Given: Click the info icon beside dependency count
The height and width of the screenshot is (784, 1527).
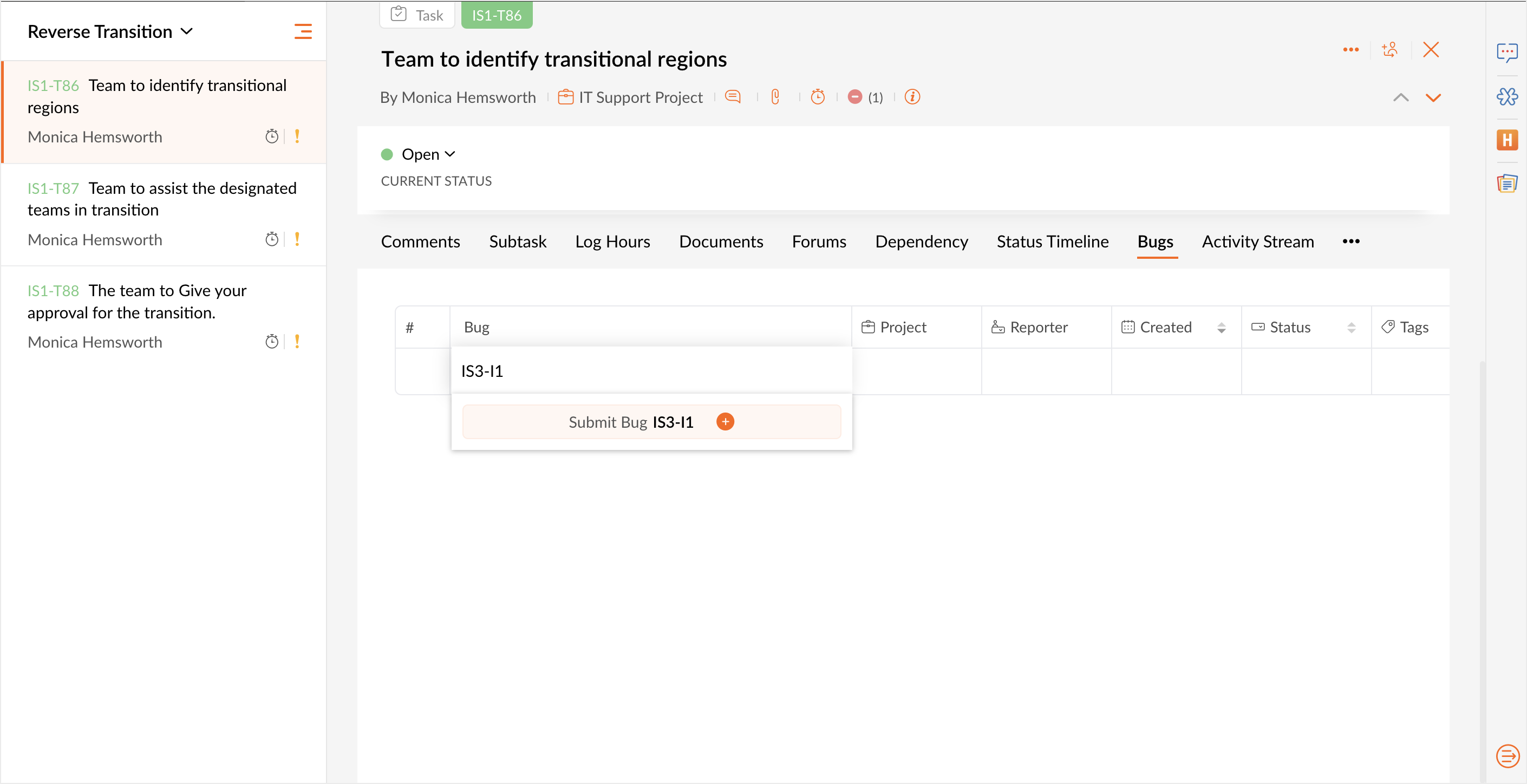Looking at the screenshot, I should click(x=912, y=96).
